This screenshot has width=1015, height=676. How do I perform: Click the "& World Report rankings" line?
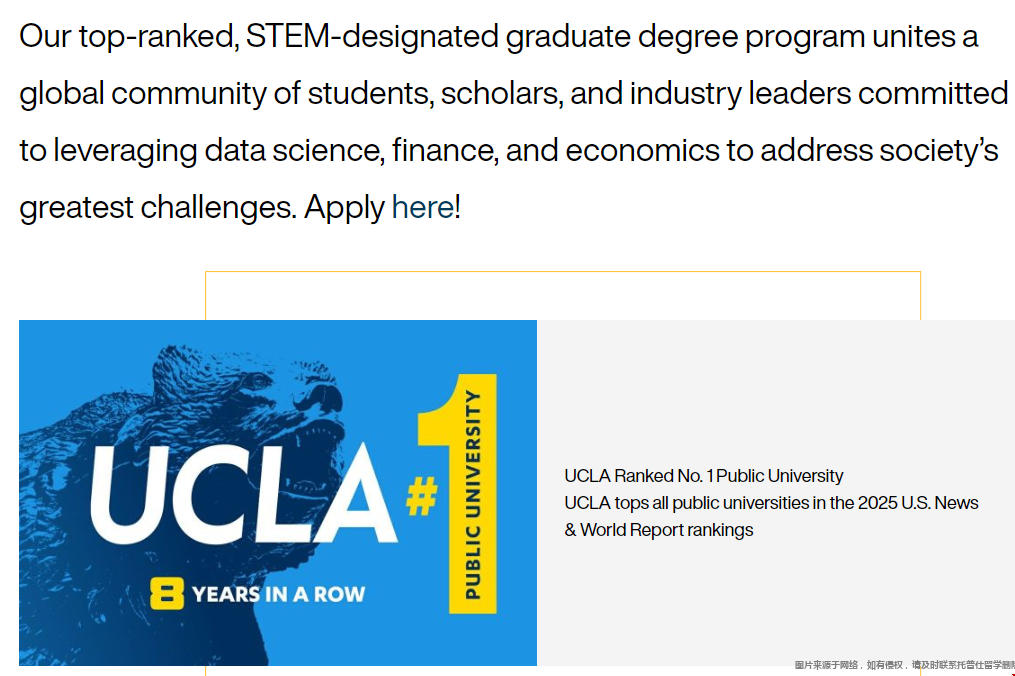(658, 530)
